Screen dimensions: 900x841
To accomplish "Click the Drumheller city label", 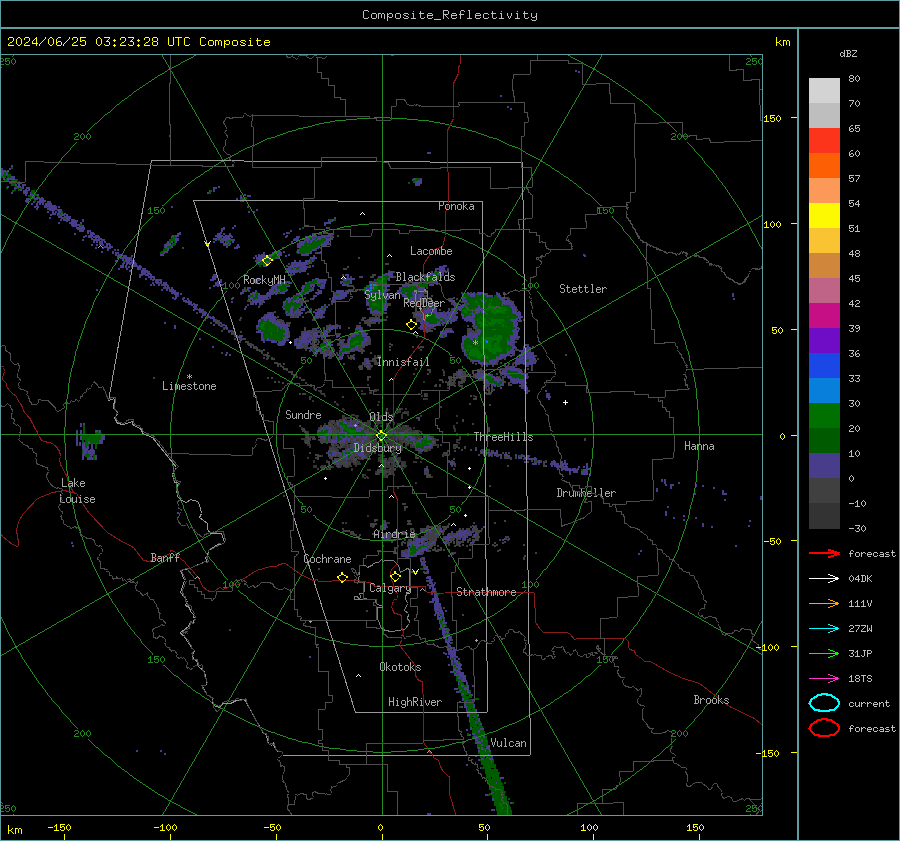I will coord(586,493).
